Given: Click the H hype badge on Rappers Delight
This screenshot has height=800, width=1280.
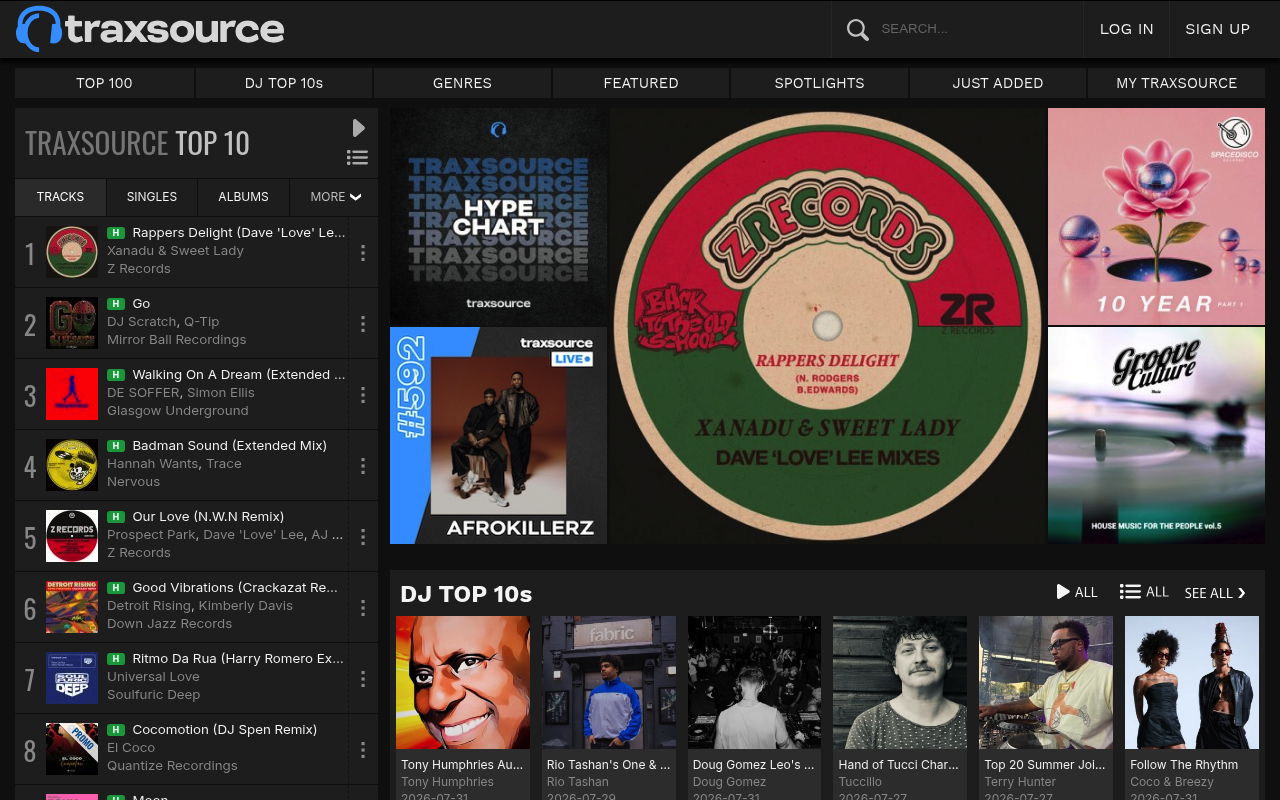Looking at the screenshot, I should [116, 233].
